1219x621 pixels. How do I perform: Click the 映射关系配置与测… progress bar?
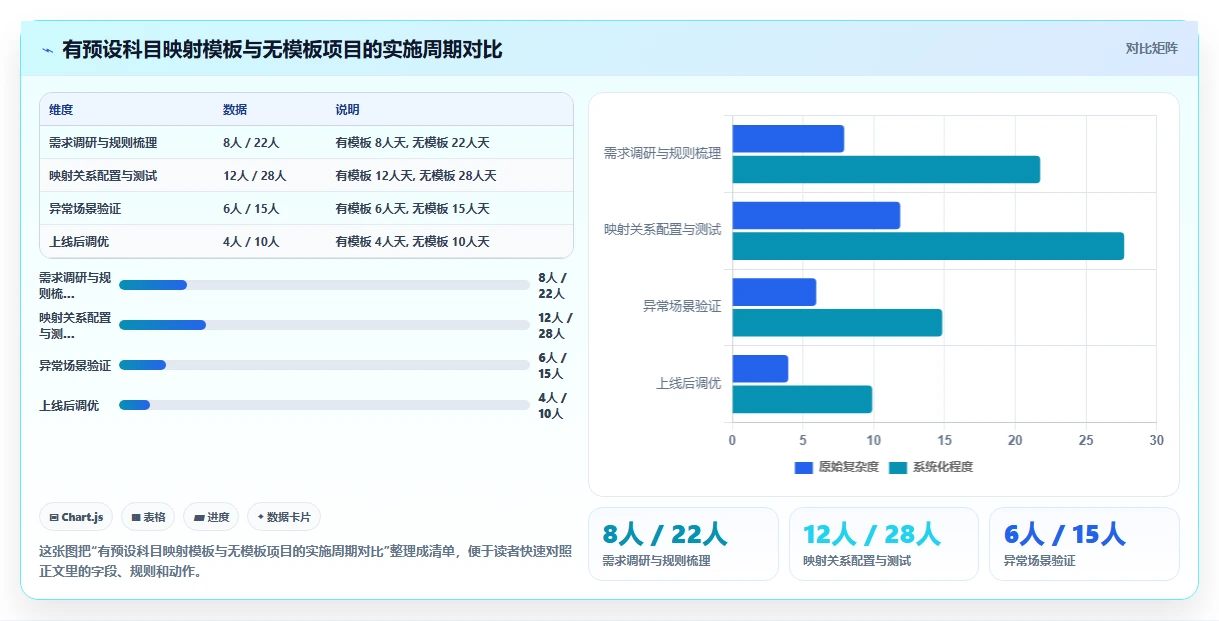point(324,325)
